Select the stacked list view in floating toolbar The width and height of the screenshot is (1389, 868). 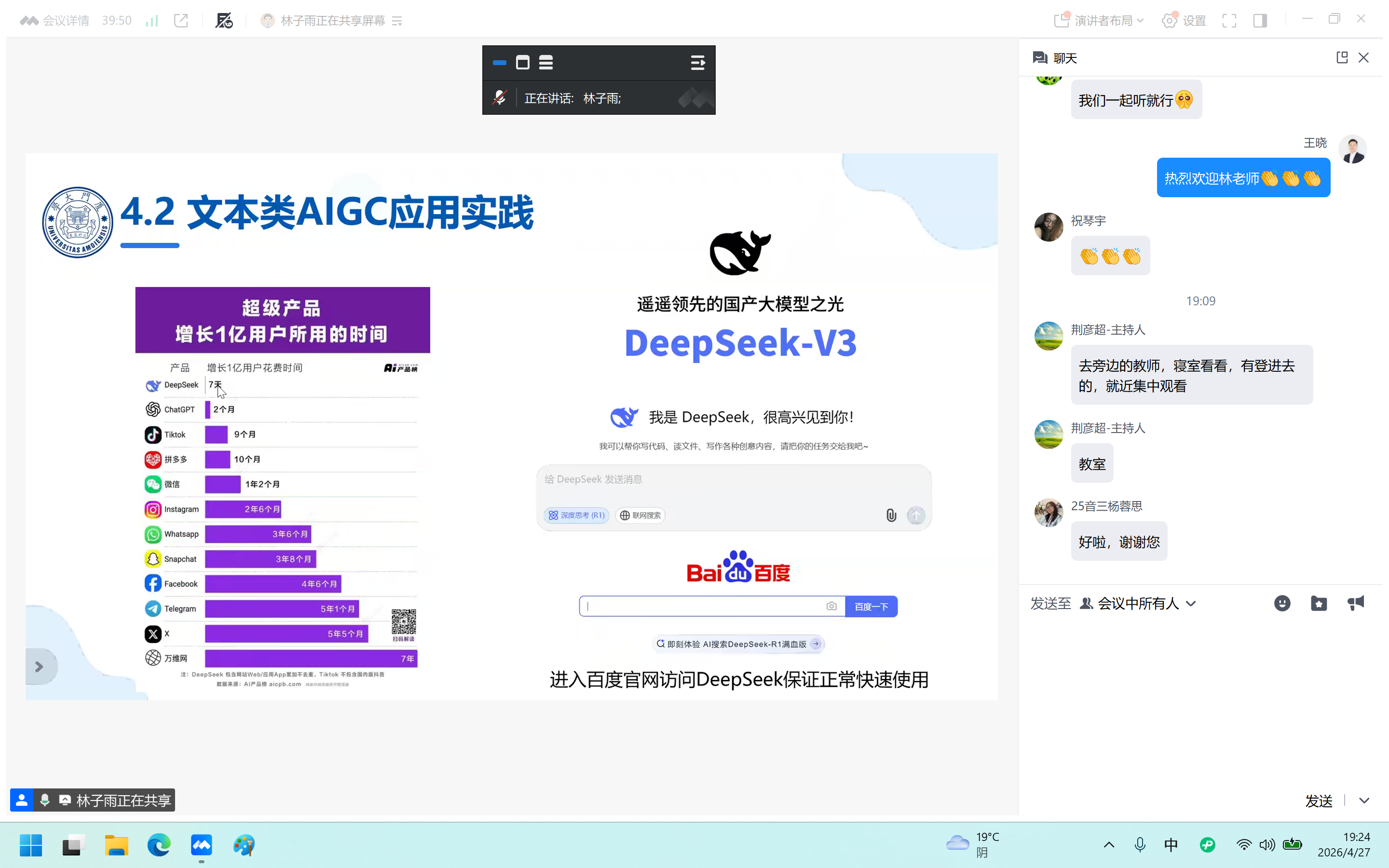[x=546, y=63]
